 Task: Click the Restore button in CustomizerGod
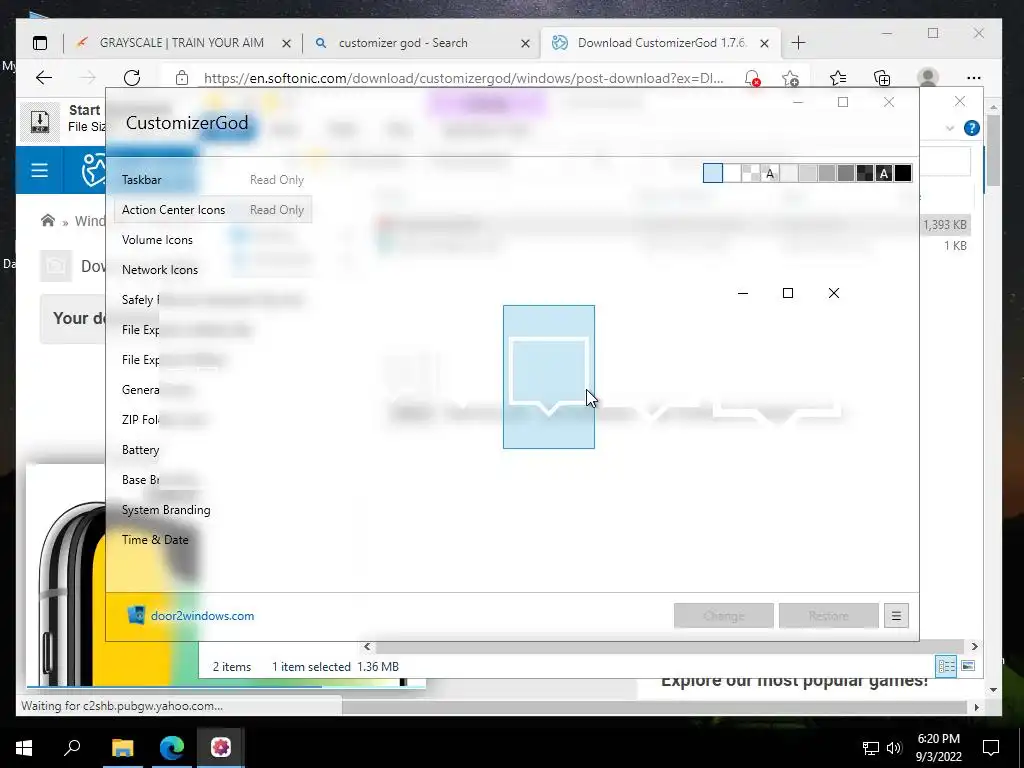pos(829,616)
